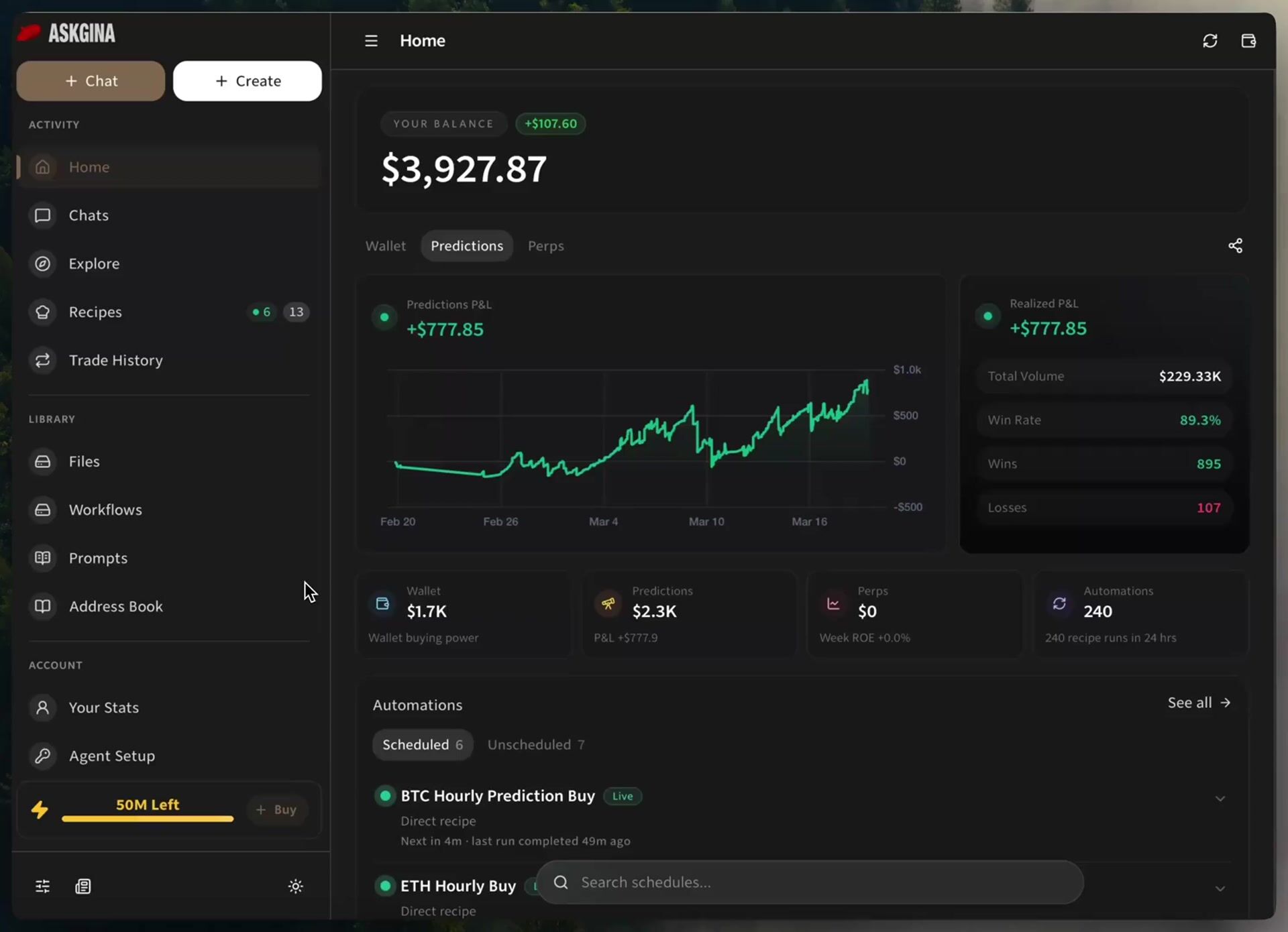Toggle light theme with the sun icon
Viewport: 1288px width, 932px height.
point(295,886)
